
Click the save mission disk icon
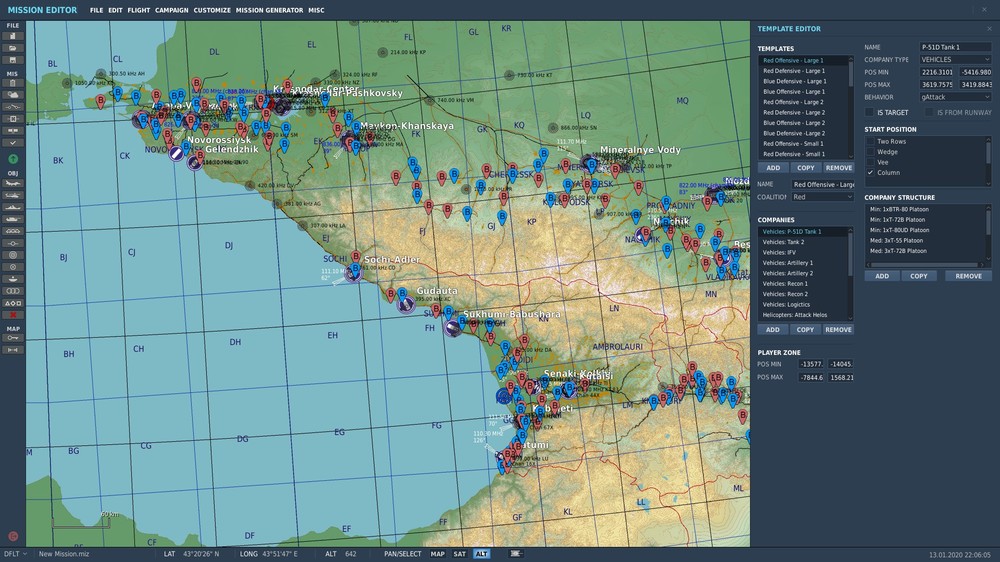click(13, 60)
